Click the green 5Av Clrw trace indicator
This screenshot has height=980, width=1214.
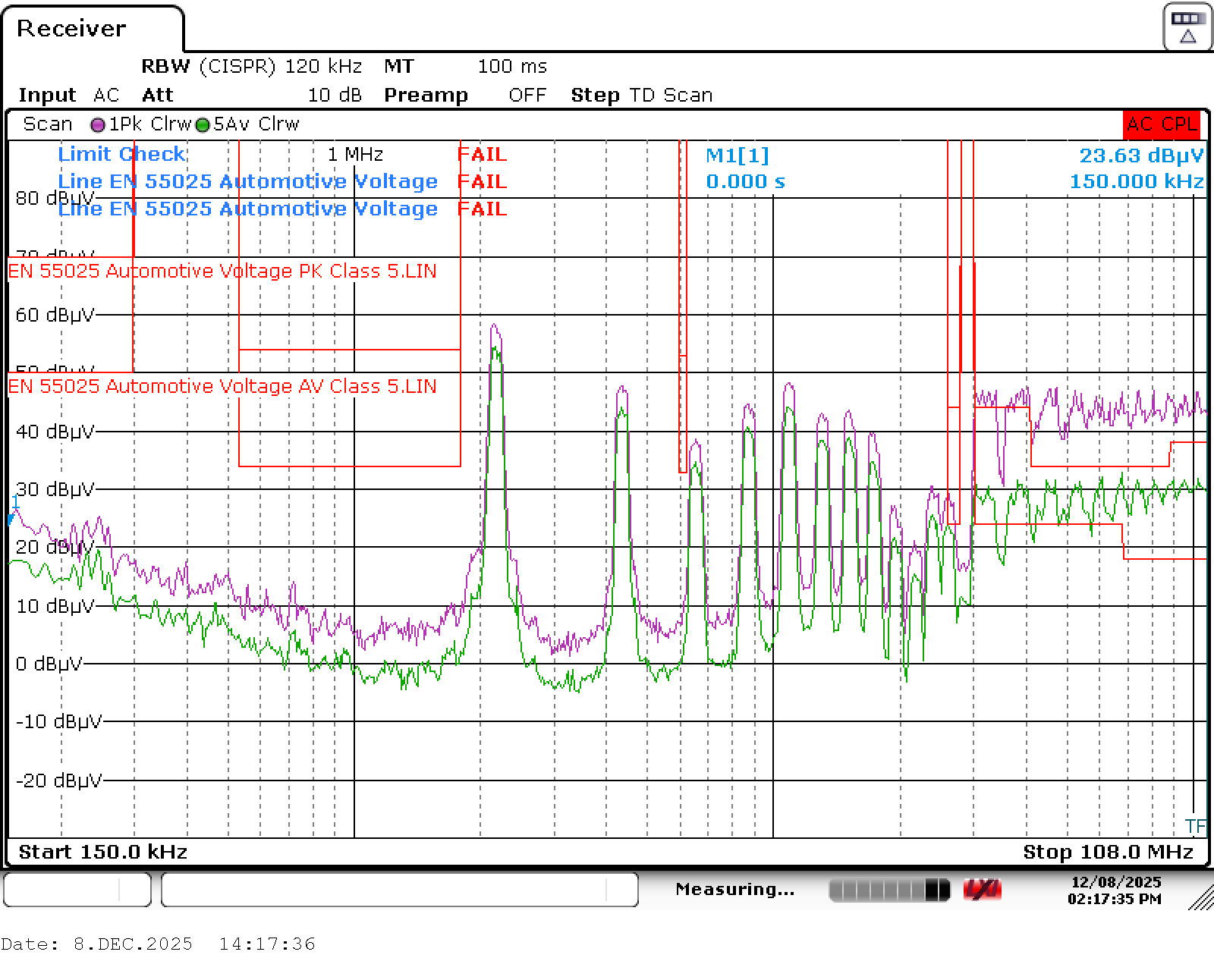tap(203, 125)
